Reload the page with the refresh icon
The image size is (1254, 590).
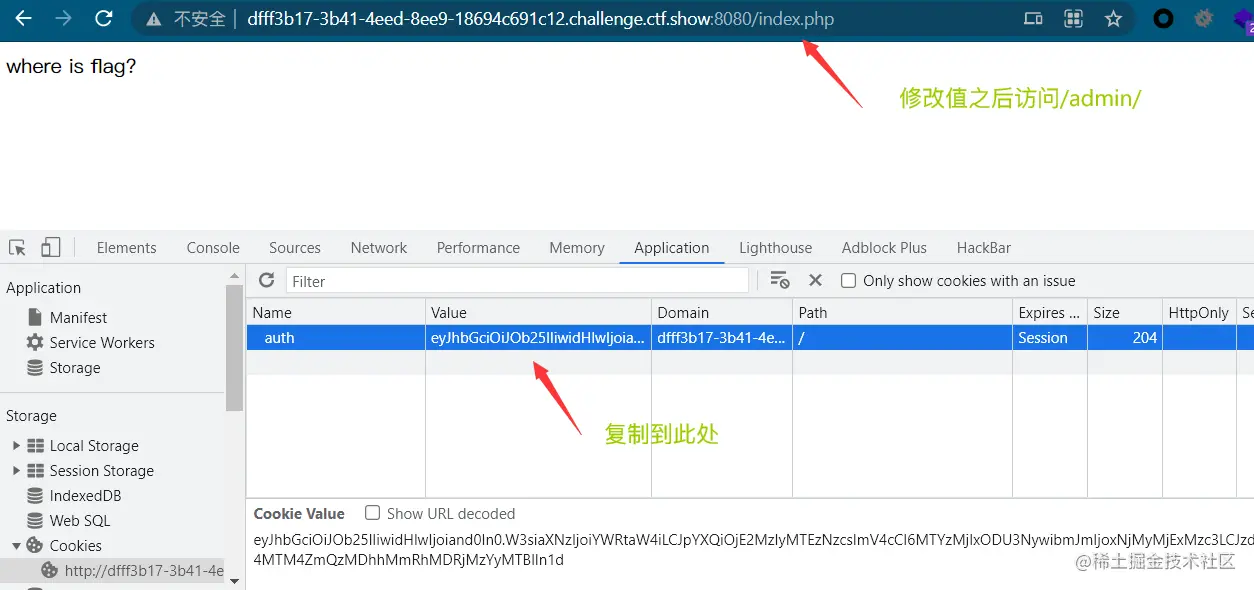click(x=103, y=19)
